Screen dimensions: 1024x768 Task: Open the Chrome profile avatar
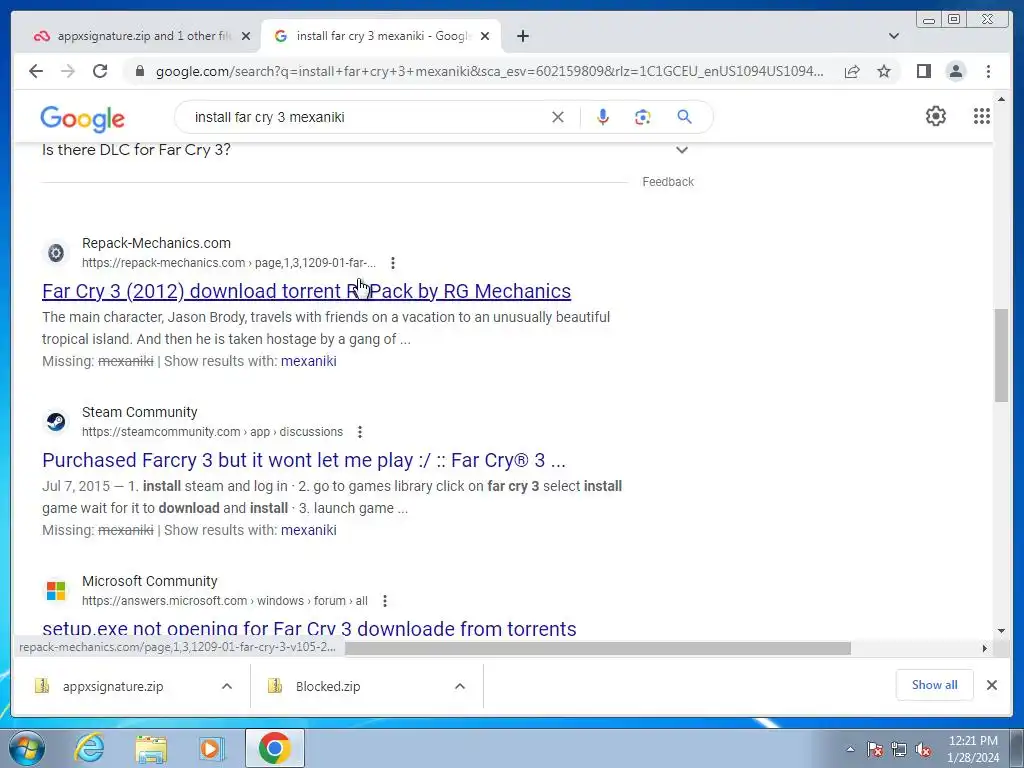955,71
